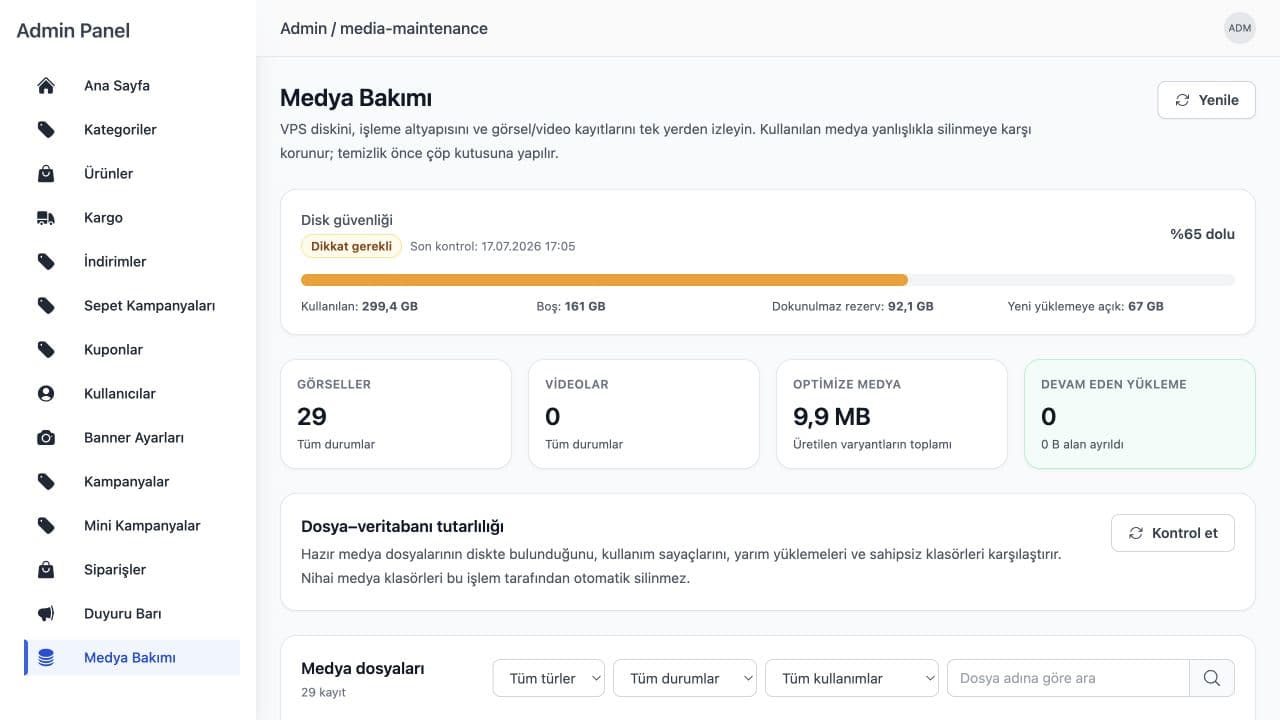Select Banner Ayarları menu item
The image size is (1280, 720).
[x=132, y=438]
